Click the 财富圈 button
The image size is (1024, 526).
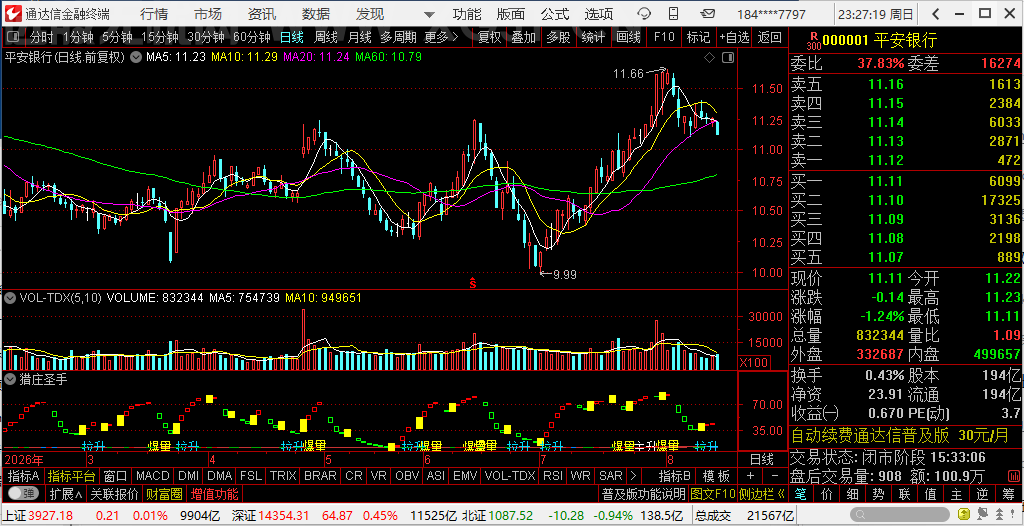(x=164, y=493)
